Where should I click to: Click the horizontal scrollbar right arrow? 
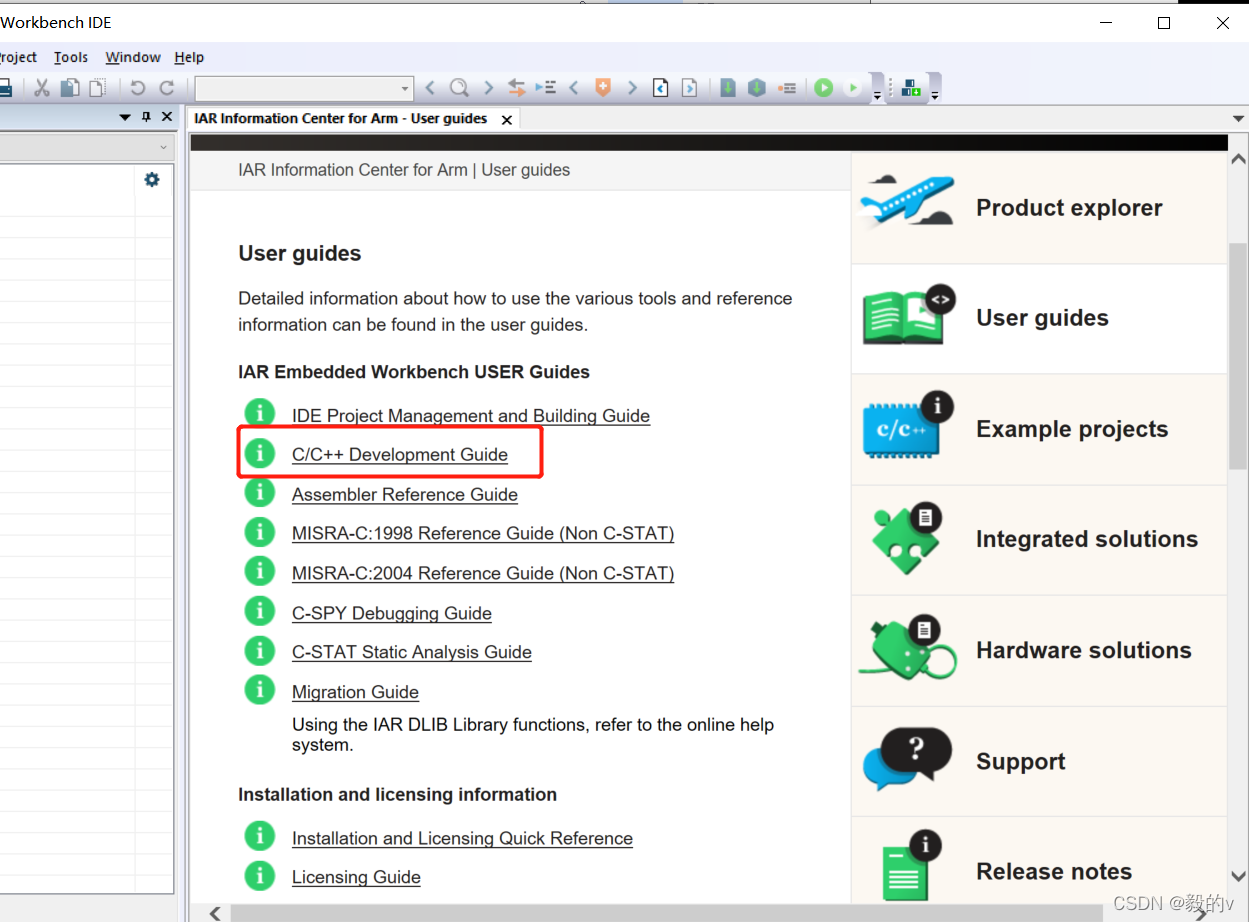coord(1201,912)
